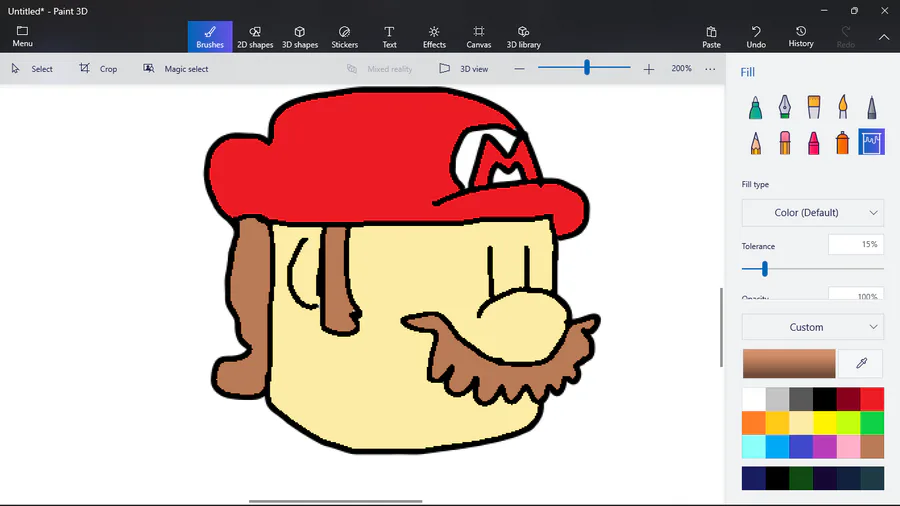Choose the black color swatch
Screen dimensions: 900x506
point(825,399)
